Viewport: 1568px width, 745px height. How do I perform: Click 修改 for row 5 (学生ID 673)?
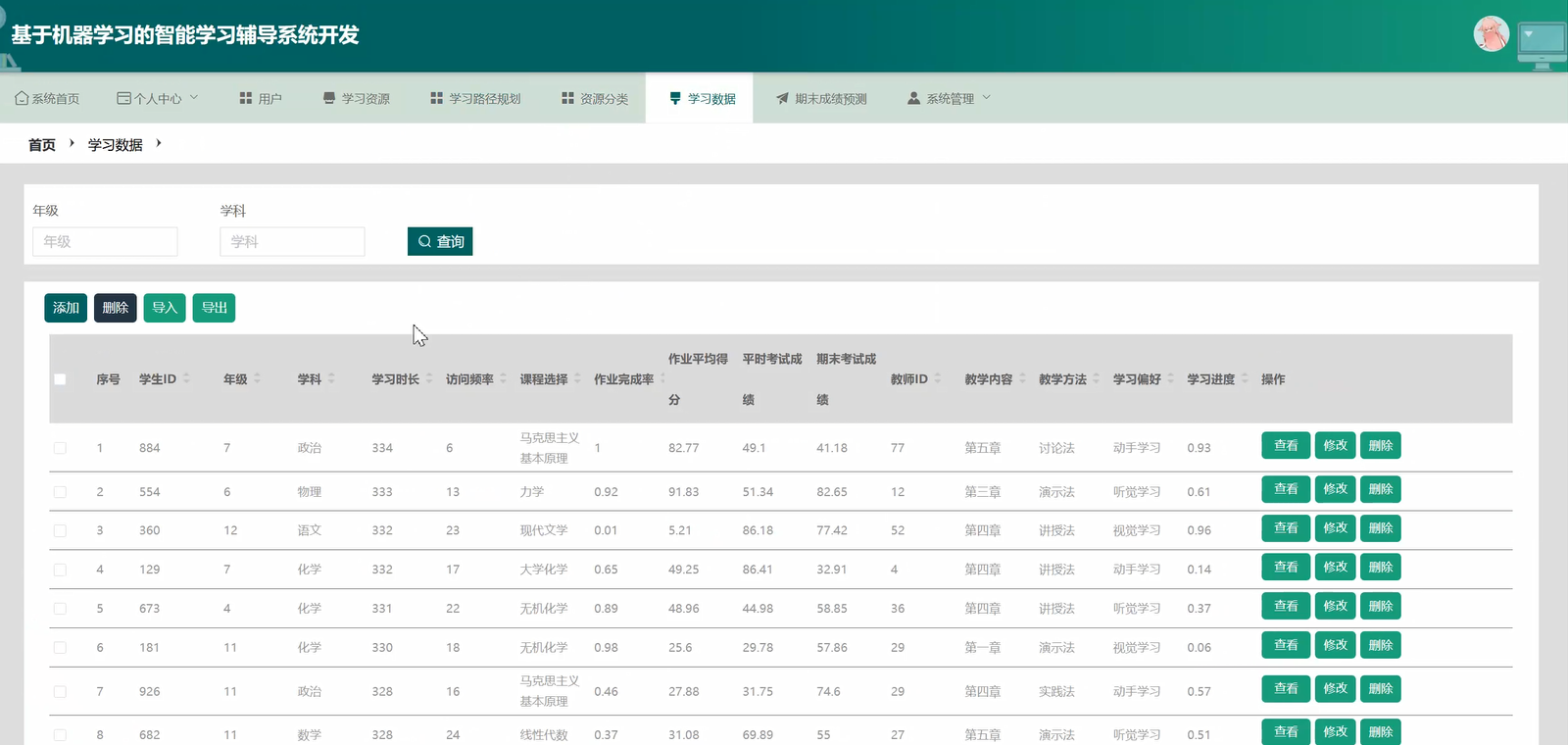(x=1336, y=606)
